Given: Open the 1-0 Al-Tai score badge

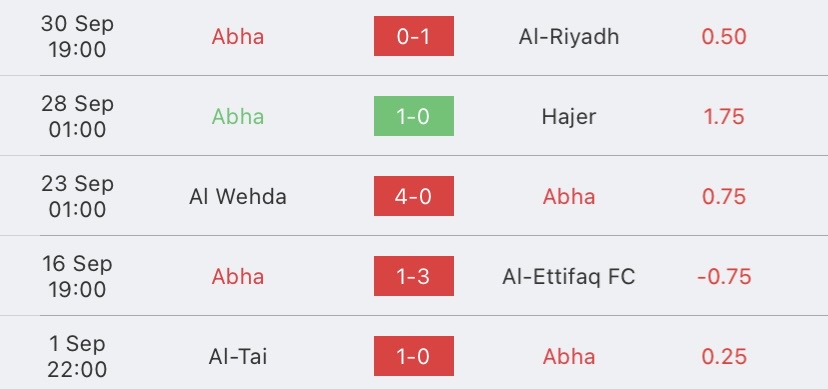Looking at the screenshot, I should [x=413, y=356].
